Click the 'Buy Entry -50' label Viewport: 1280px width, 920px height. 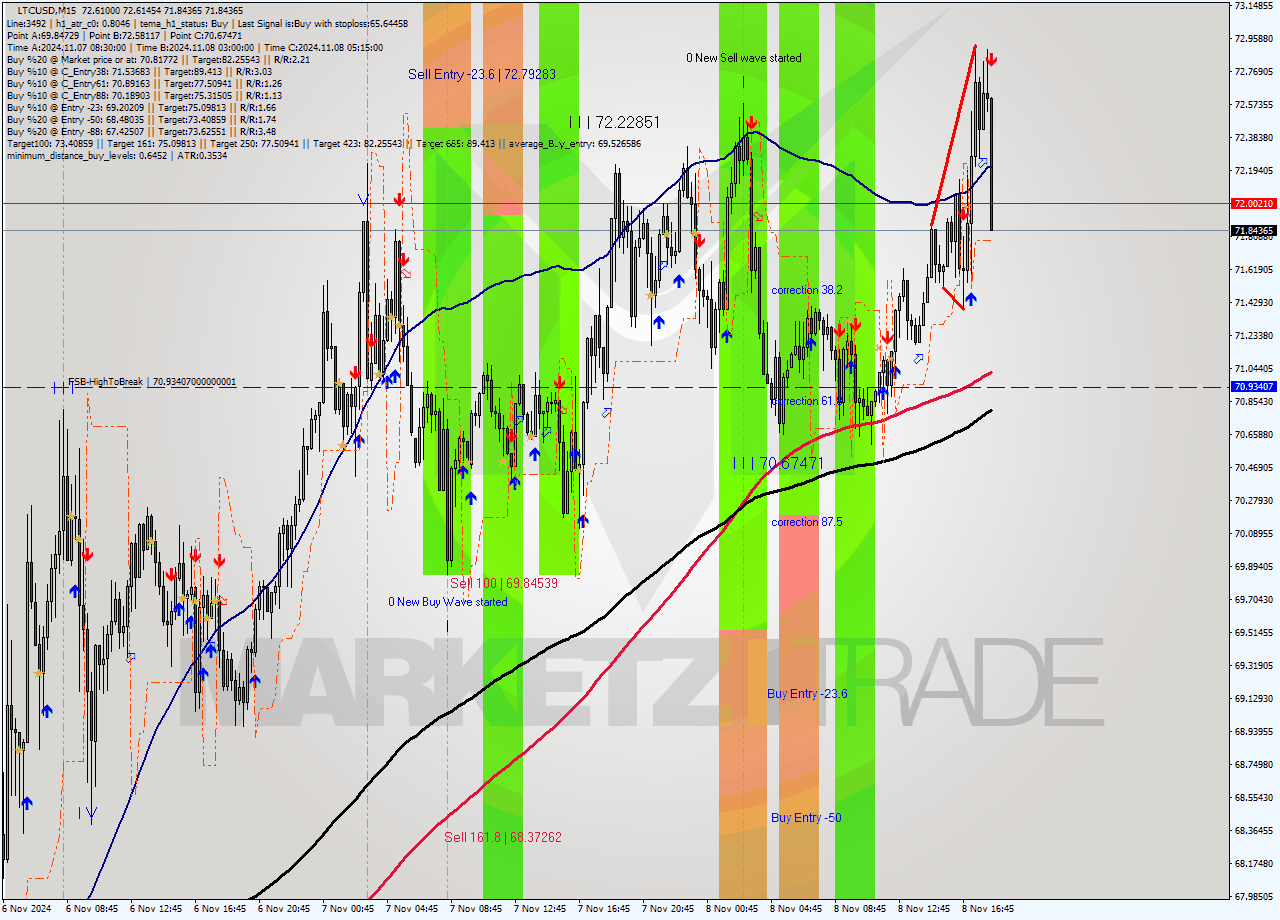click(x=805, y=818)
